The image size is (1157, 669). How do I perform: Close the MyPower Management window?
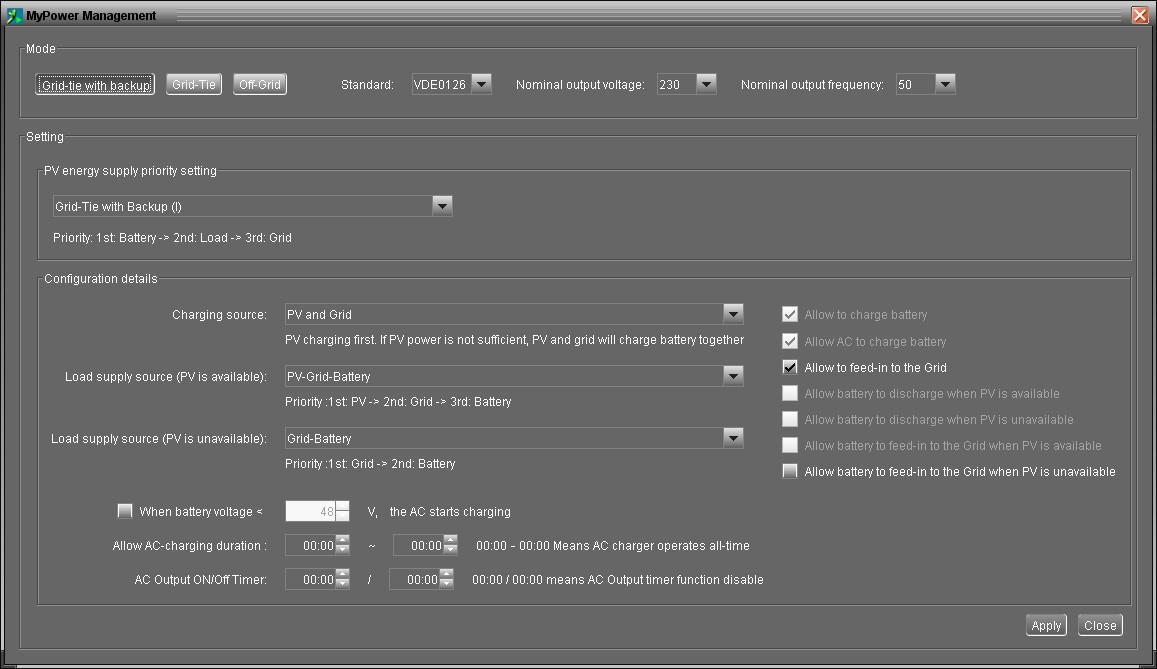[x=1139, y=15]
